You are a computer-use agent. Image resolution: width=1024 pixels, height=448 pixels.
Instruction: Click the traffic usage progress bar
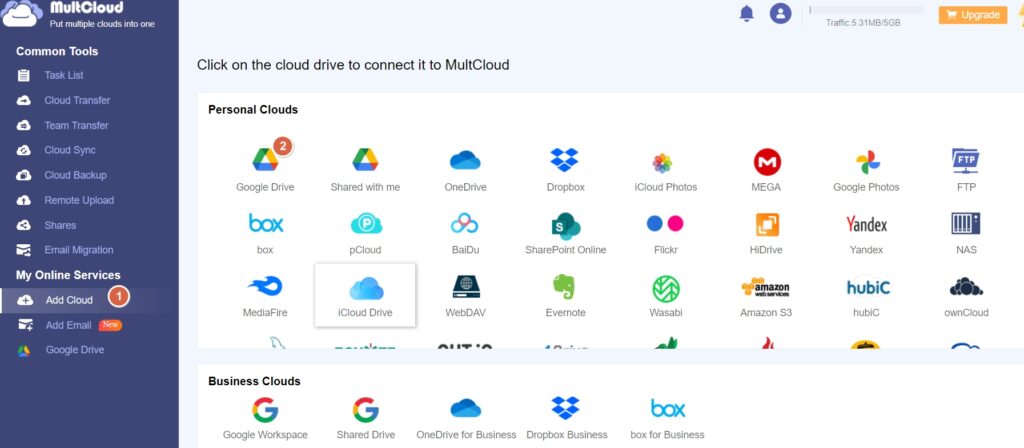point(866,10)
